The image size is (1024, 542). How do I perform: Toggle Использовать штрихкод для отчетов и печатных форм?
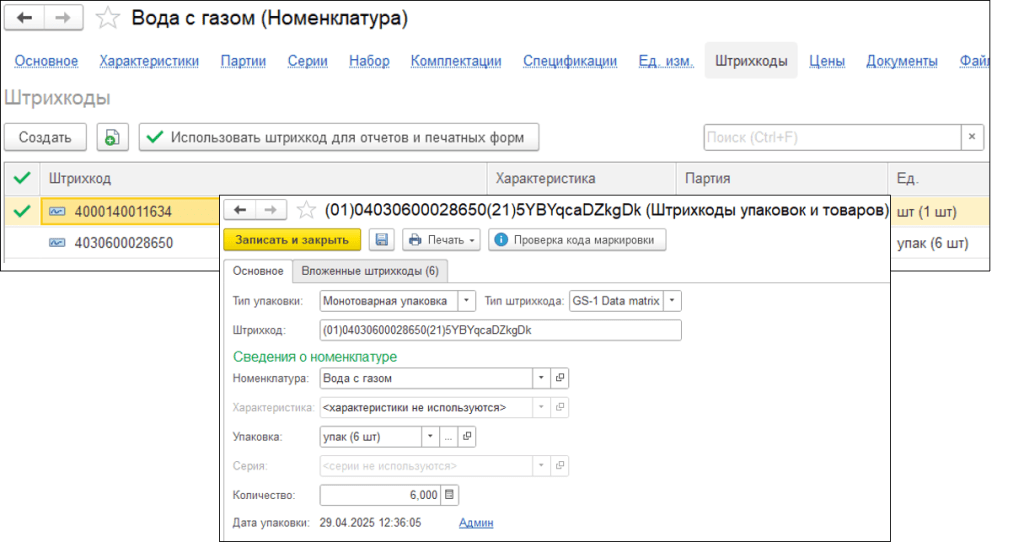coord(339,138)
